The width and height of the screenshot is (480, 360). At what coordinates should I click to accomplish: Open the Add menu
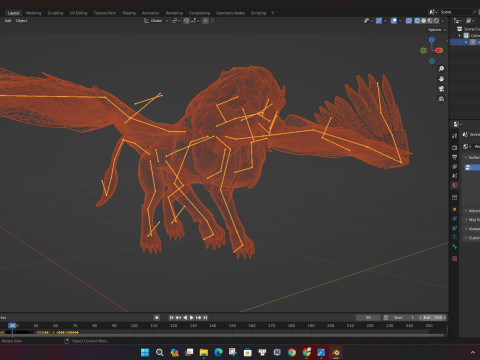click(x=8, y=21)
